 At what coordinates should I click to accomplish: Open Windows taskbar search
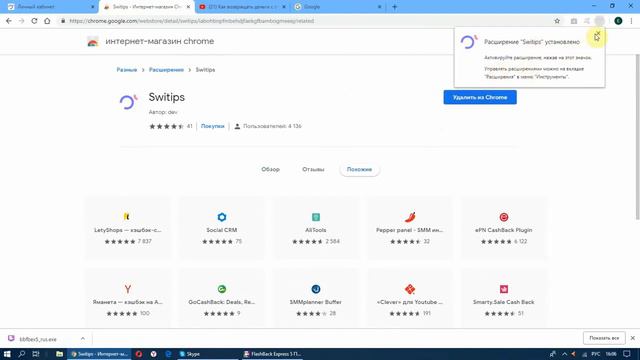coord(22,354)
